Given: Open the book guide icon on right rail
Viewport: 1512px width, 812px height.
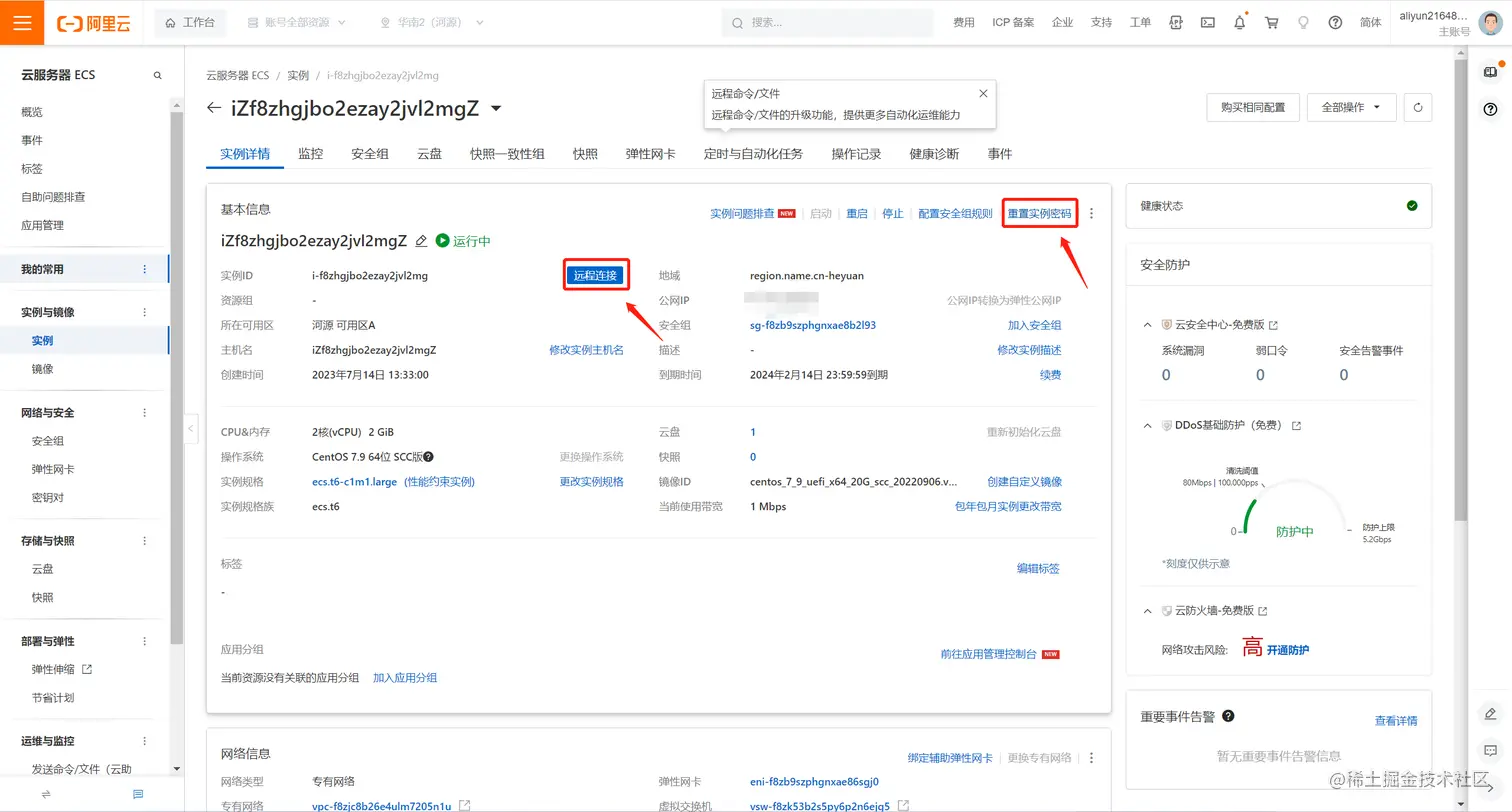Looking at the screenshot, I should (x=1490, y=72).
